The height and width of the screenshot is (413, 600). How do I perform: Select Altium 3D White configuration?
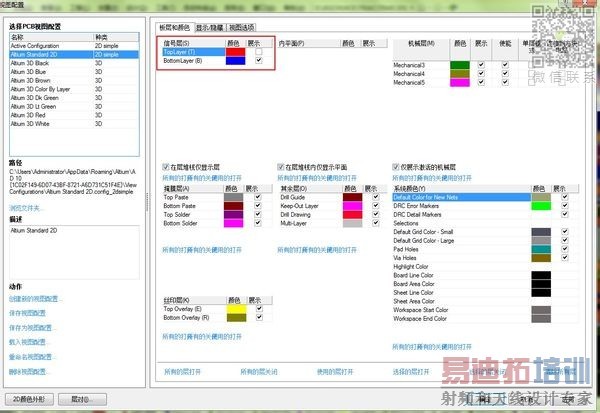pos(74,124)
